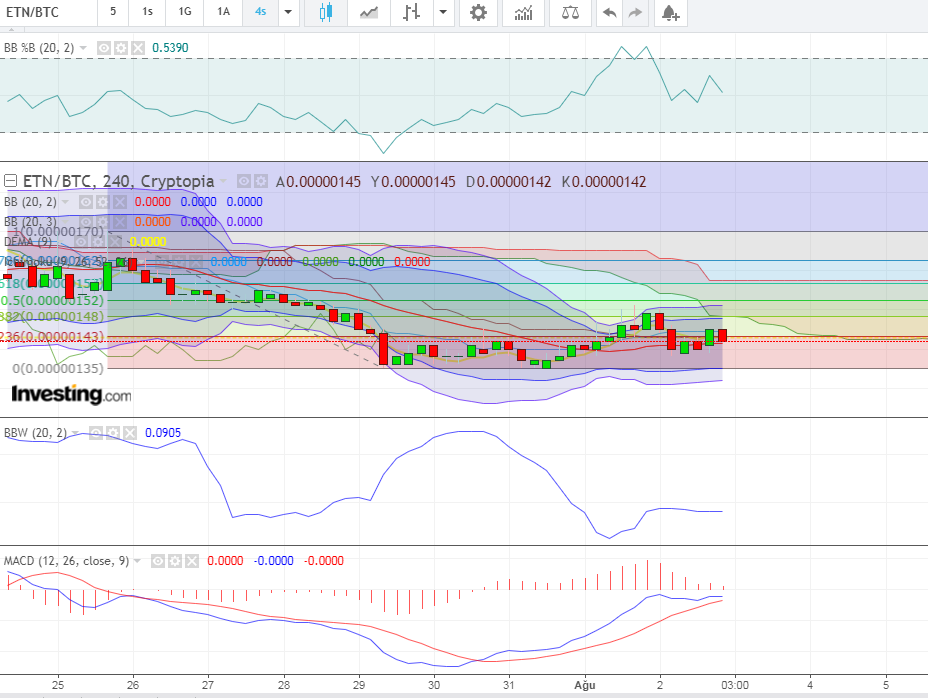
Task: Select the 1A monthly interval
Action: pyautogui.click(x=223, y=12)
